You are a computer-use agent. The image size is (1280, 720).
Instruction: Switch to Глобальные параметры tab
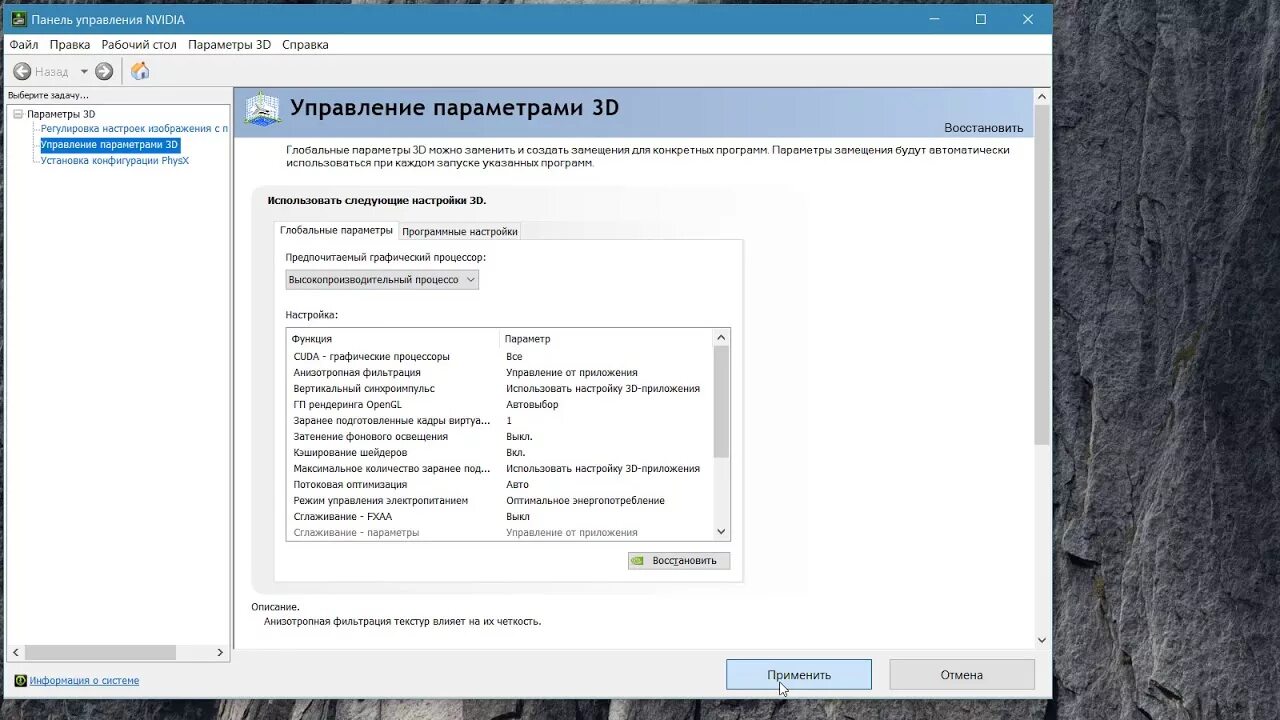(x=336, y=230)
